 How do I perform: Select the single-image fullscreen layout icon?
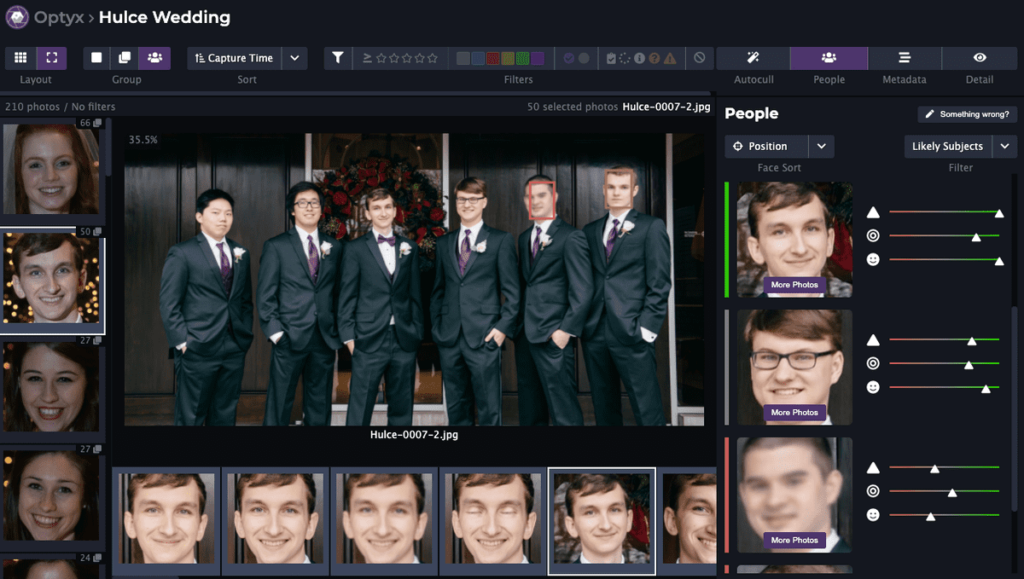pos(52,58)
